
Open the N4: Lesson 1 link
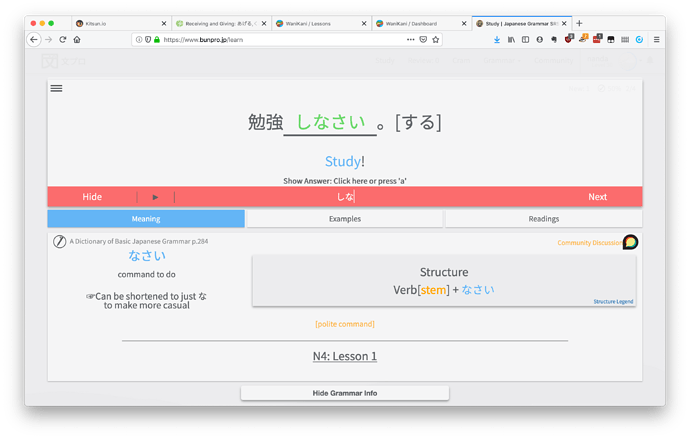pos(345,356)
